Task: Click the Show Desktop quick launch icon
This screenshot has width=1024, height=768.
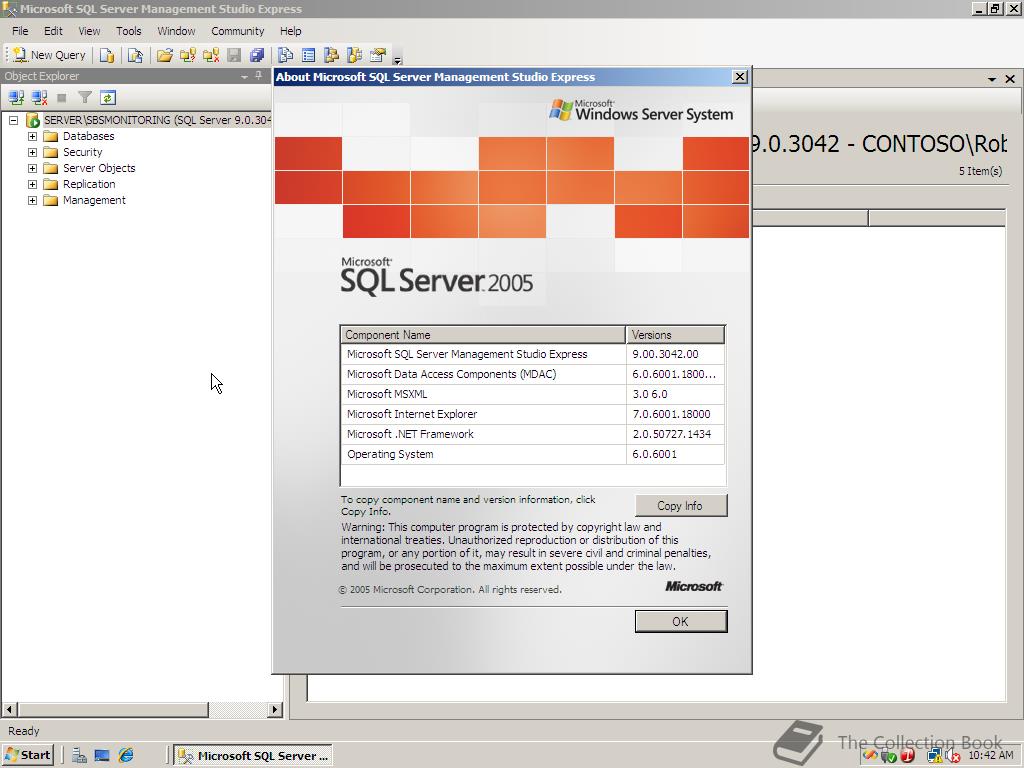Action: (102, 756)
